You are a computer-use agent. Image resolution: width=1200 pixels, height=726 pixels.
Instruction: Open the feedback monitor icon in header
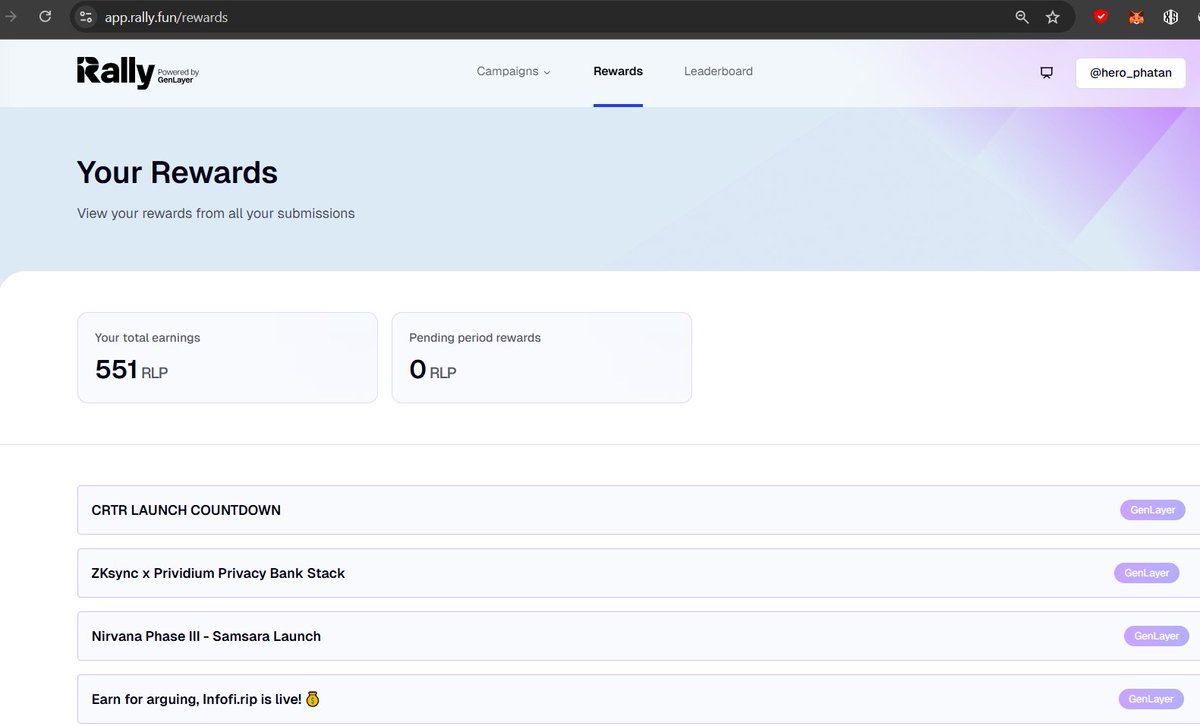1047,72
